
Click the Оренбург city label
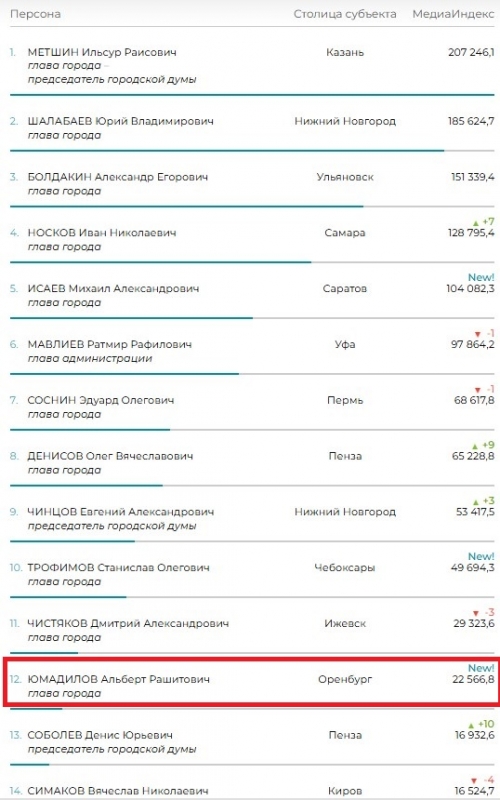coord(345,680)
